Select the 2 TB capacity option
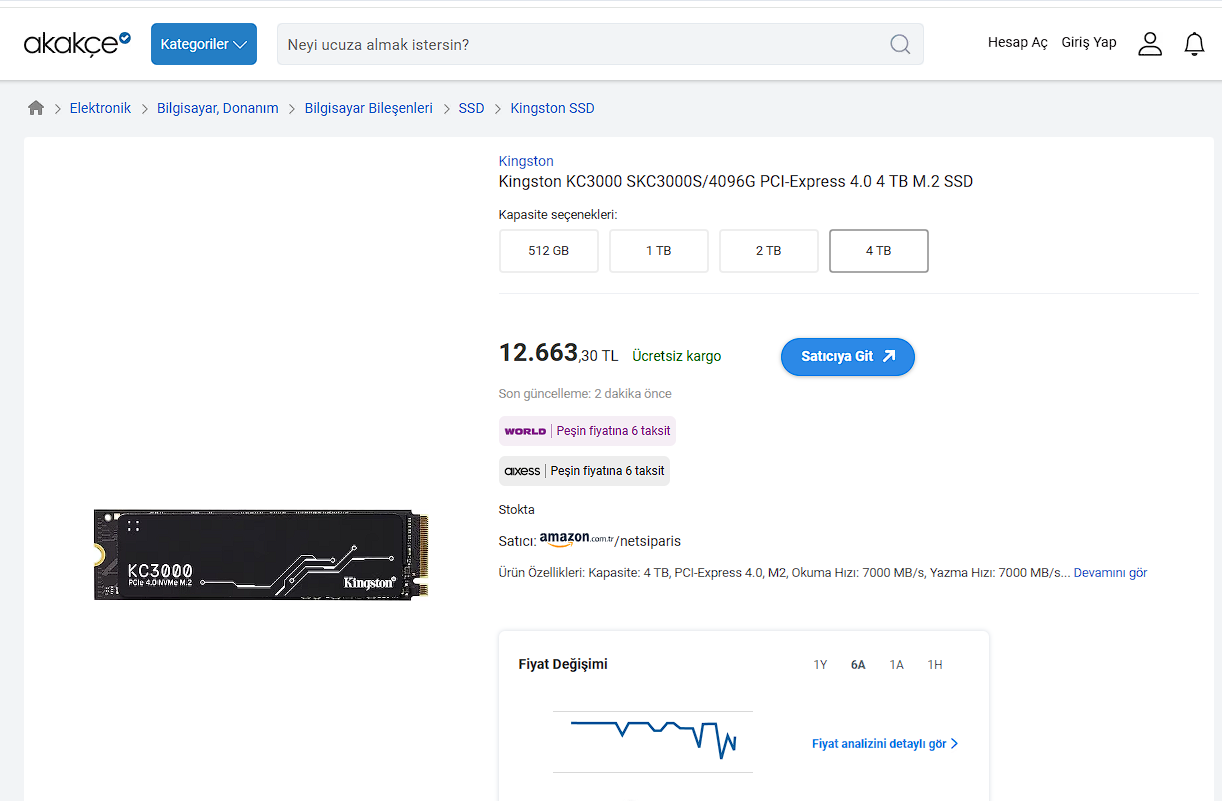Screen dimensions: 1222x801 pyautogui.click(x=768, y=251)
